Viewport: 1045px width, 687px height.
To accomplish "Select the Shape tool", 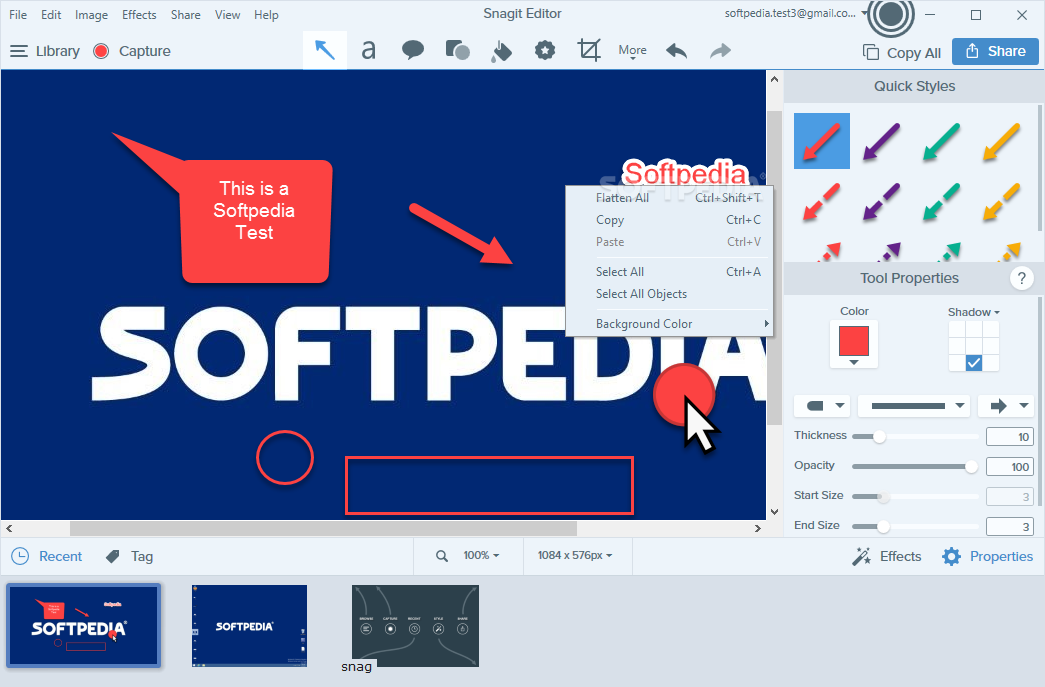I will click(457, 50).
